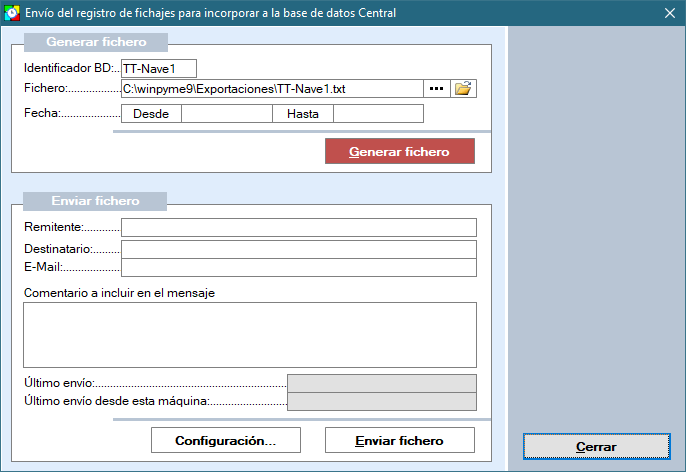Click the application icon in the title bar
The image size is (686, 472).
click(x=12, y=13)
